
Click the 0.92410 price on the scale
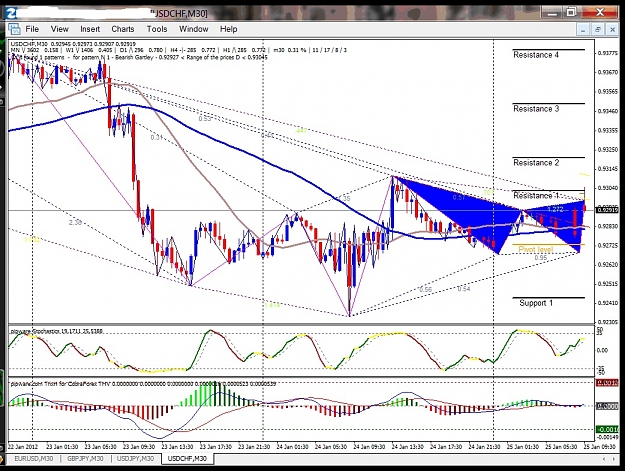tap(608, 303)
